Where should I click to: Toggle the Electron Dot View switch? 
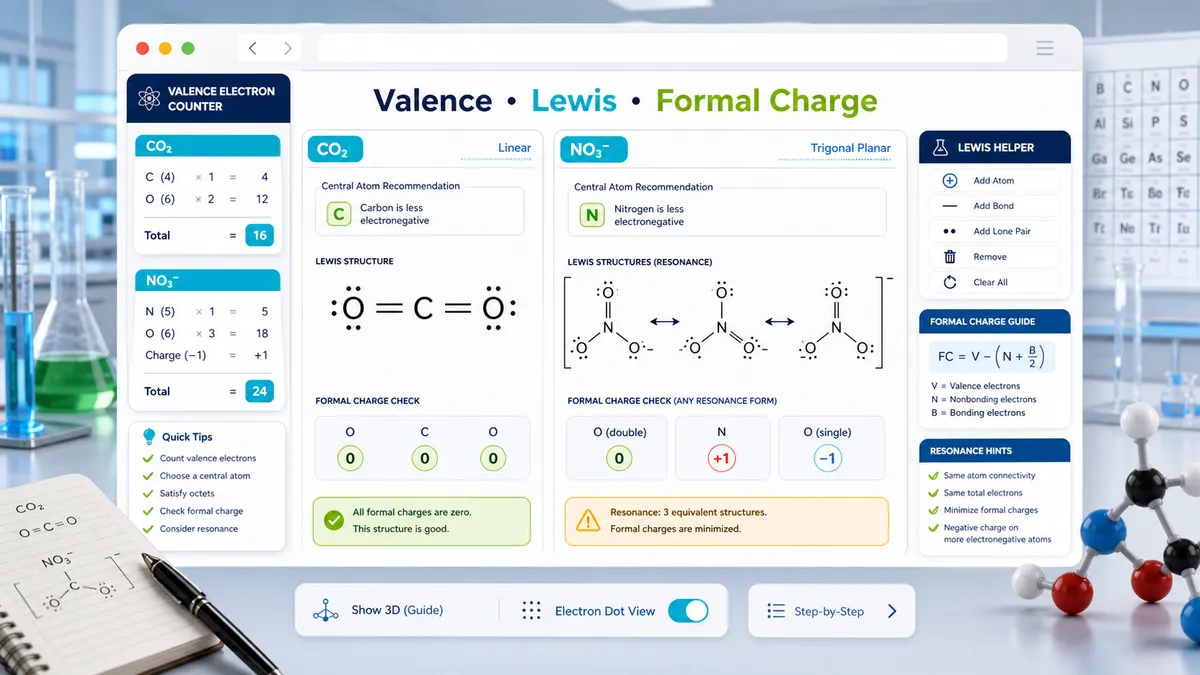click(688, 611)
